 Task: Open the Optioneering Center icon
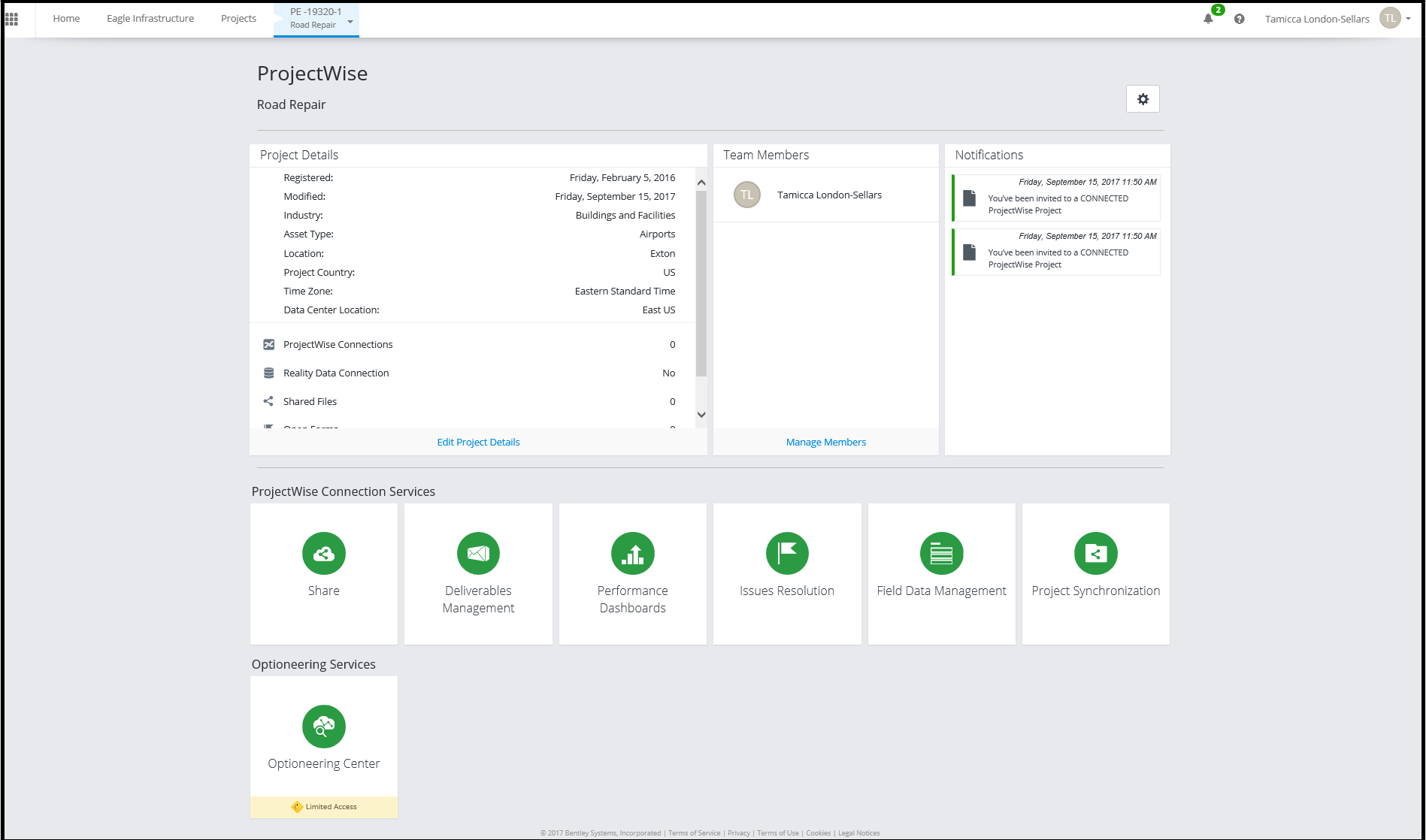323,727
